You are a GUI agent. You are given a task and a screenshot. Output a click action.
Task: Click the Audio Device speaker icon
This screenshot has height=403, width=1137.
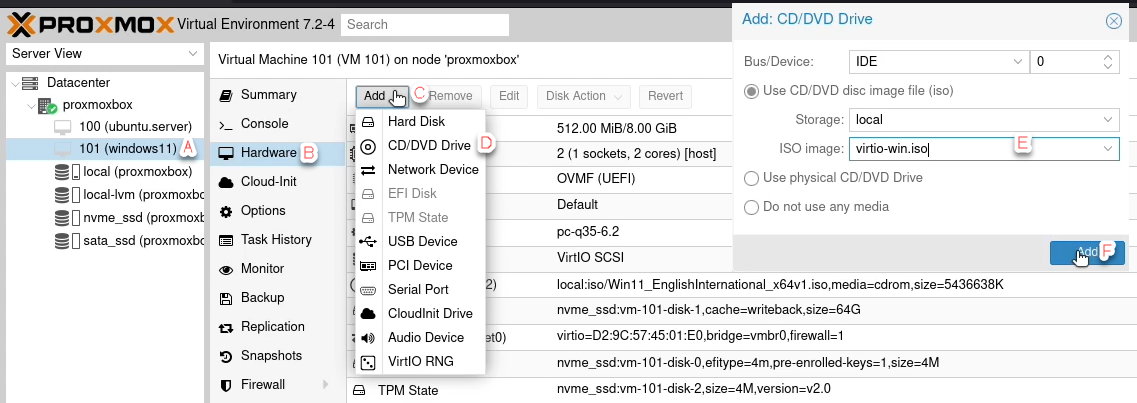coord(369,338)
